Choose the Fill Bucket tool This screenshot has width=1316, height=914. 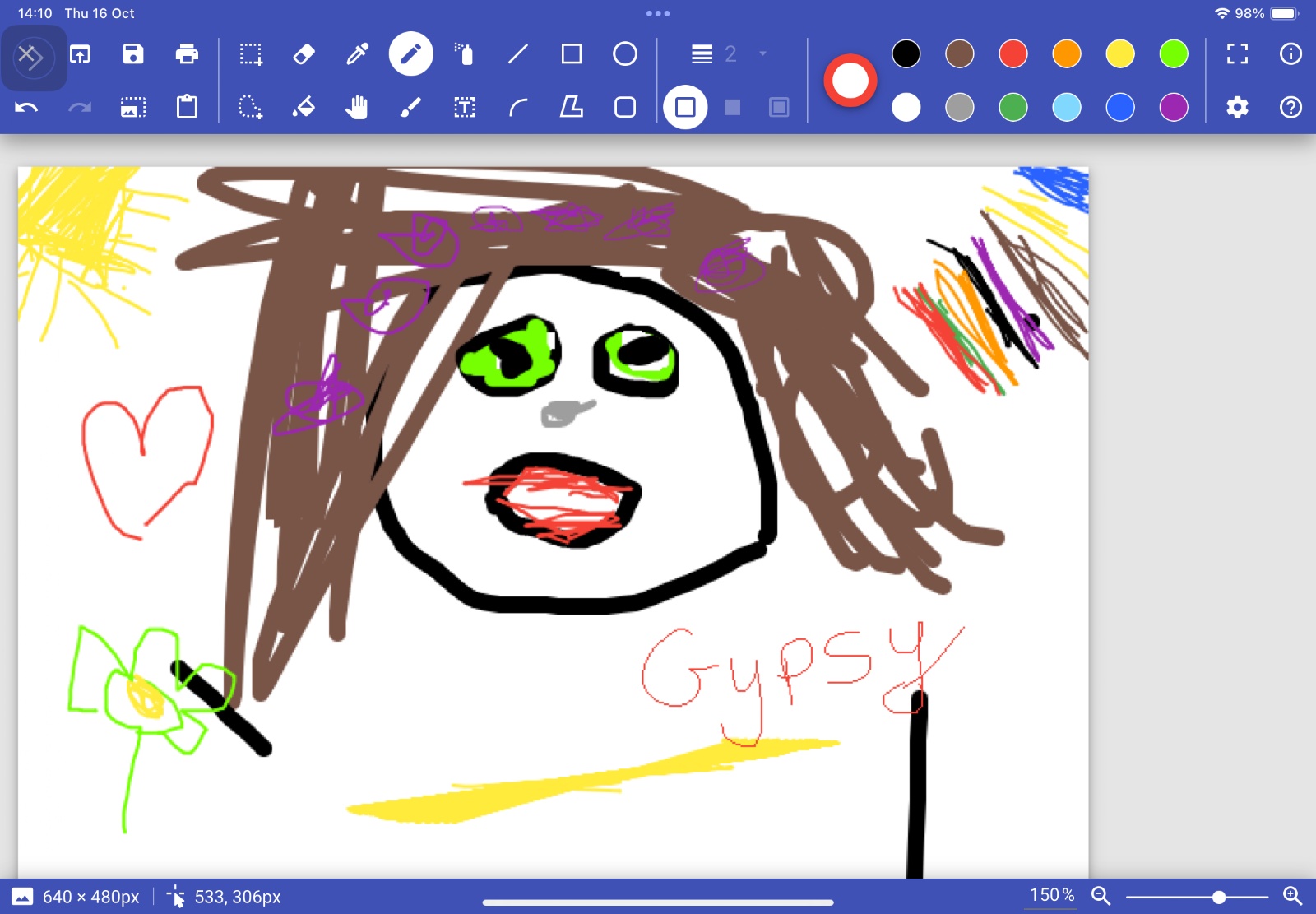(304, 107)
